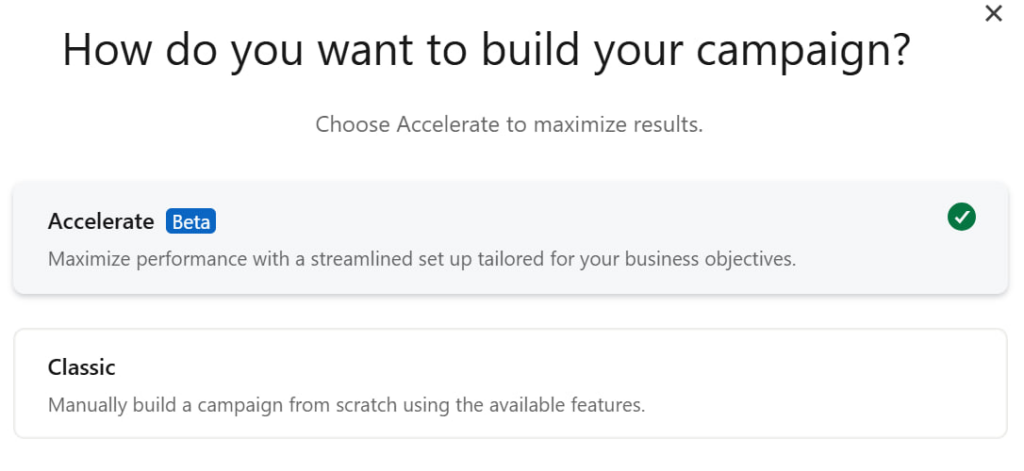This screenshot has height=471, width=1024.
Task: Click the 'How do you want to build' heading
Action: (x=486, y=51)
